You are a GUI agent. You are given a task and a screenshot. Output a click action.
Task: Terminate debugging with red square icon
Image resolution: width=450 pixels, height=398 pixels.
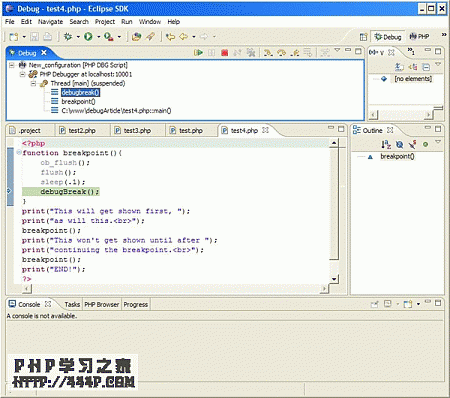pos(225,53)
